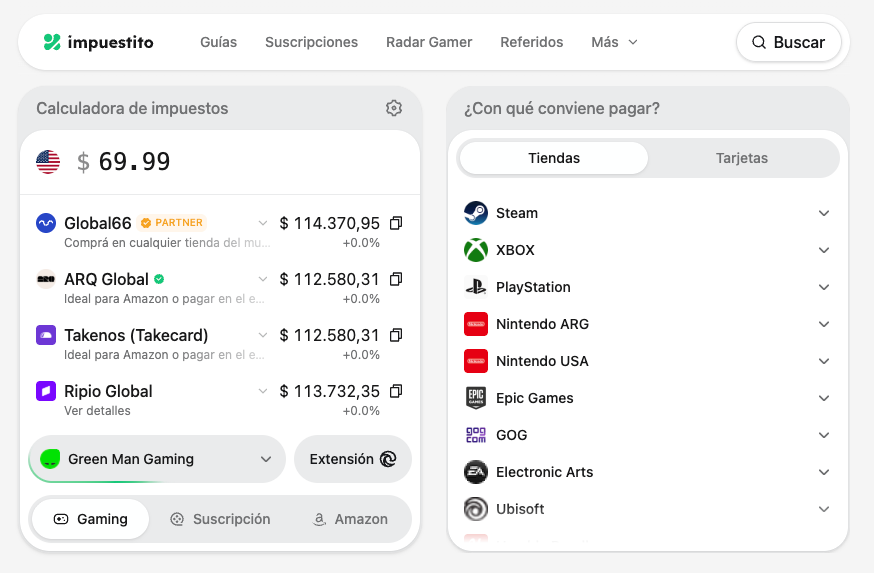Expand the Electronic Arts chevron
The height and width of the screenshot is (573, 874).
coord(824,472)
